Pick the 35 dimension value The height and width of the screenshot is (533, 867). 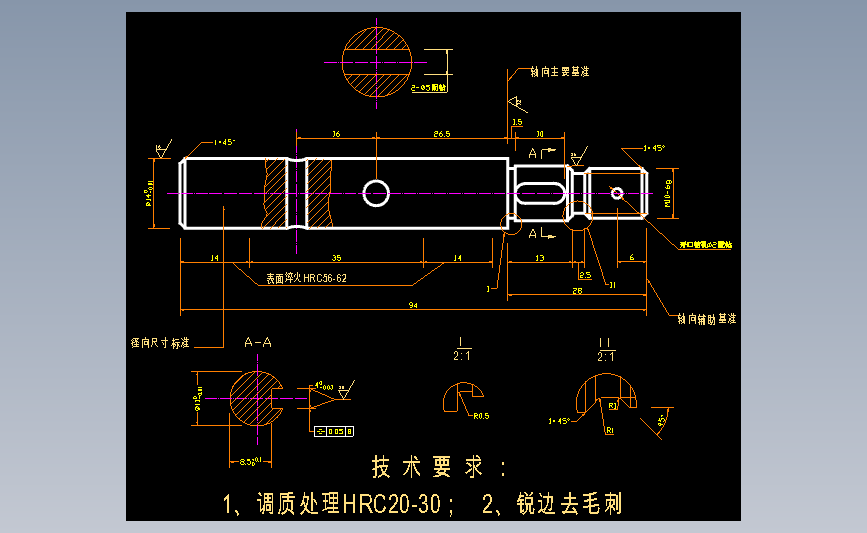[336, 258]
